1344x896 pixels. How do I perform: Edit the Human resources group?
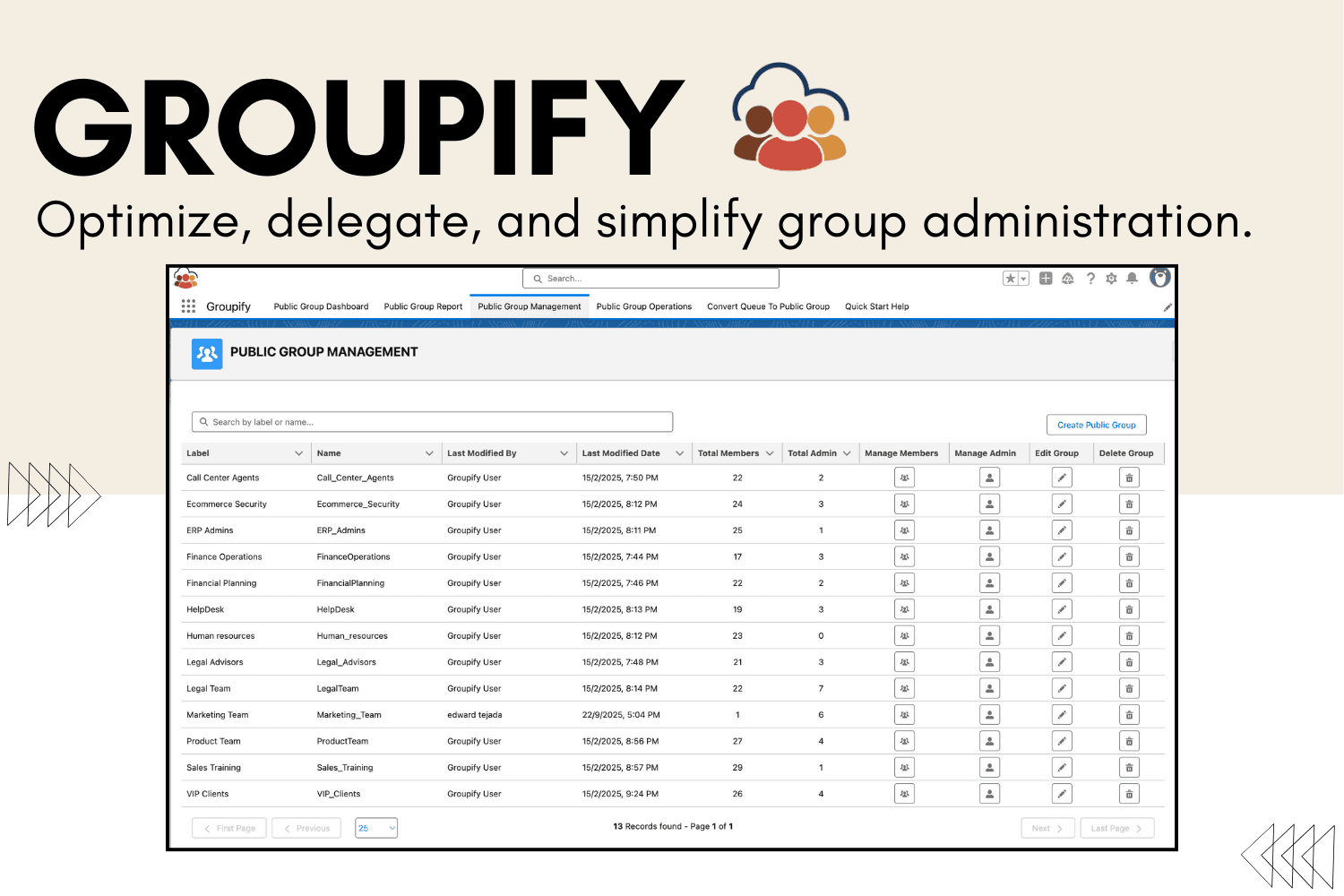tap(1062, 636)
